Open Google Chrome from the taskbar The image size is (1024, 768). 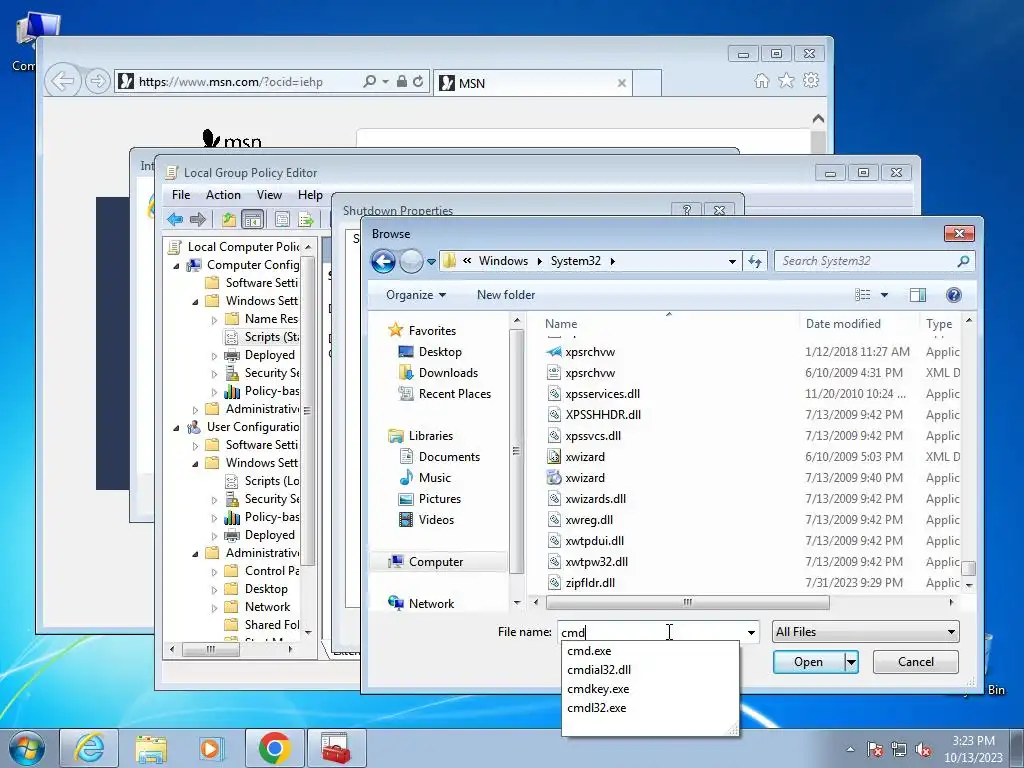[x=274, y=748]
